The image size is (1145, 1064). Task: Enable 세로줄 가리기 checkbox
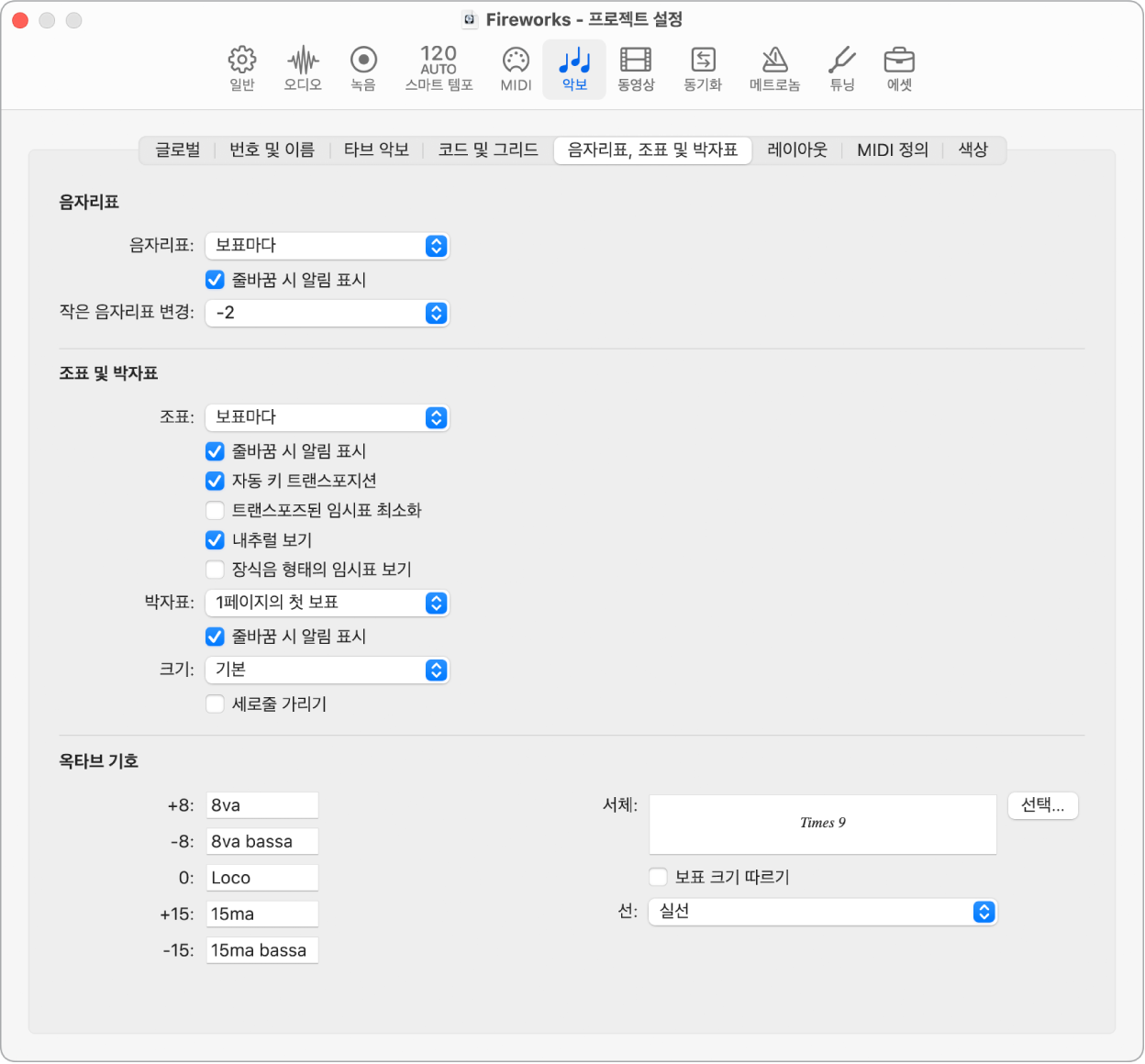215,704
